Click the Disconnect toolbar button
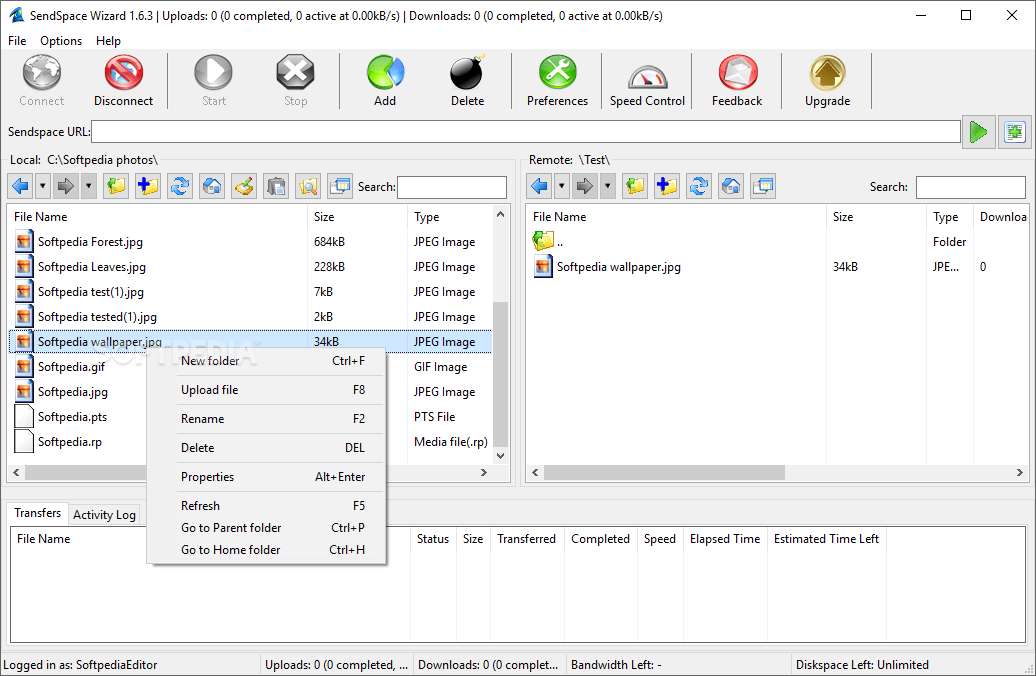1036x676 pixels. [x=124, y=81]
